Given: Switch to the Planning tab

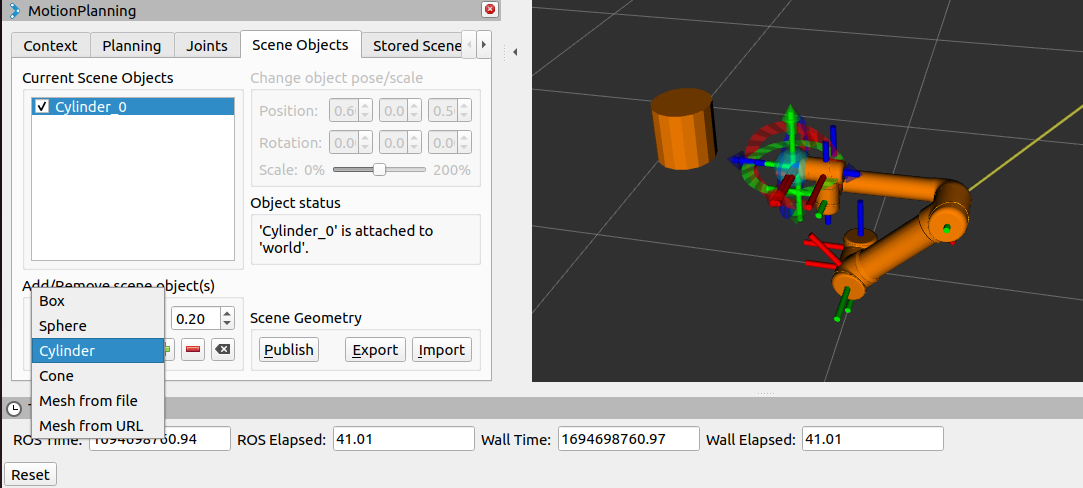Looking at the screenshot, I should (131, 46).
